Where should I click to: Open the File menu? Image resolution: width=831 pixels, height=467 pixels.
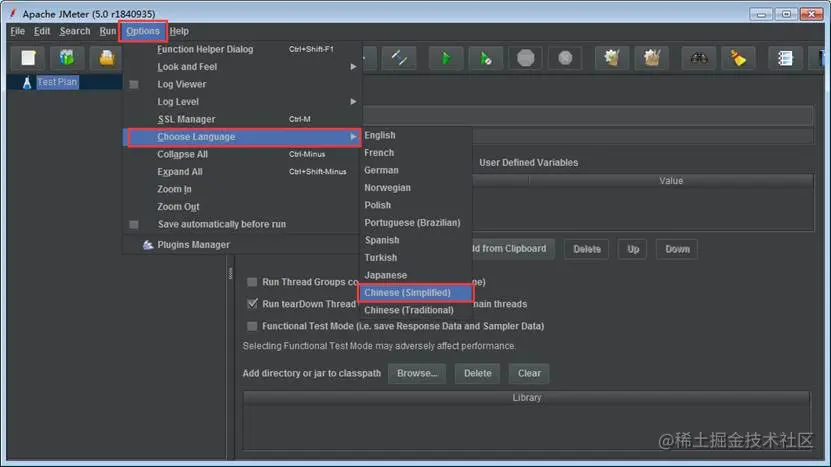17,31
